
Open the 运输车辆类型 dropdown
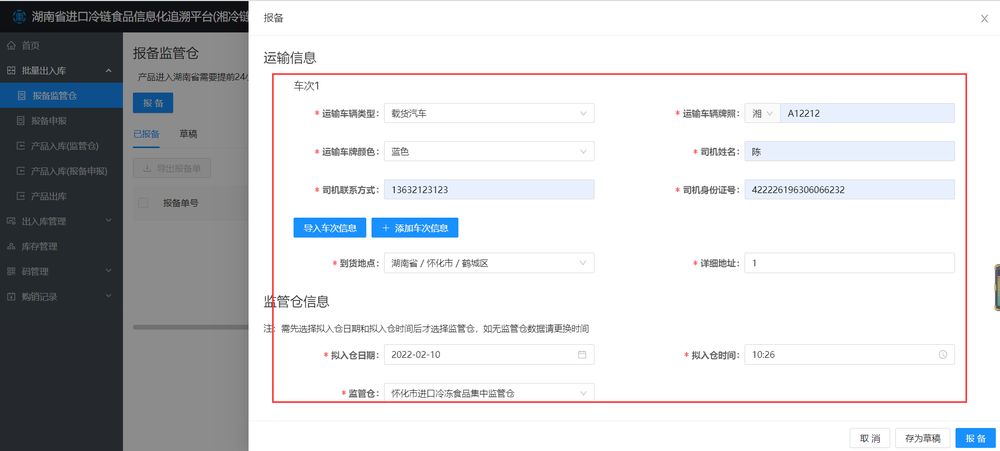tap(489, 114)
